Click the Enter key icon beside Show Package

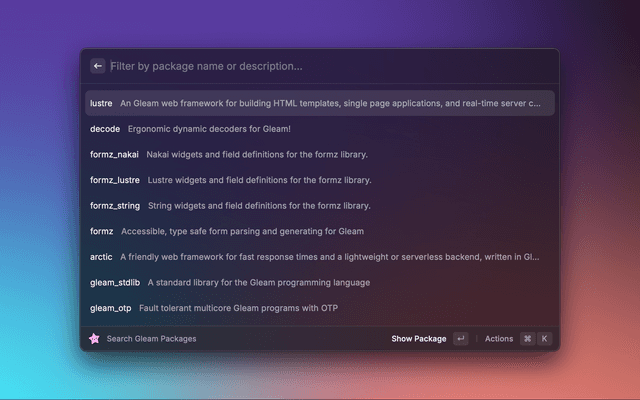[460, 339]
